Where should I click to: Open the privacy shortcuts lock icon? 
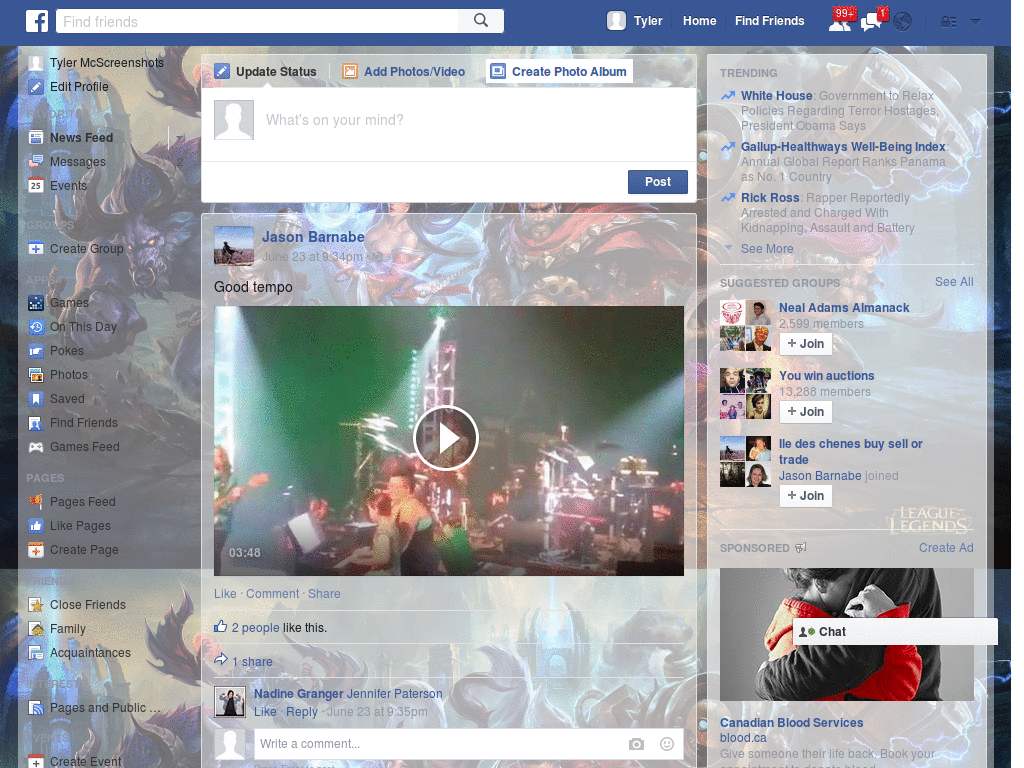948,20
